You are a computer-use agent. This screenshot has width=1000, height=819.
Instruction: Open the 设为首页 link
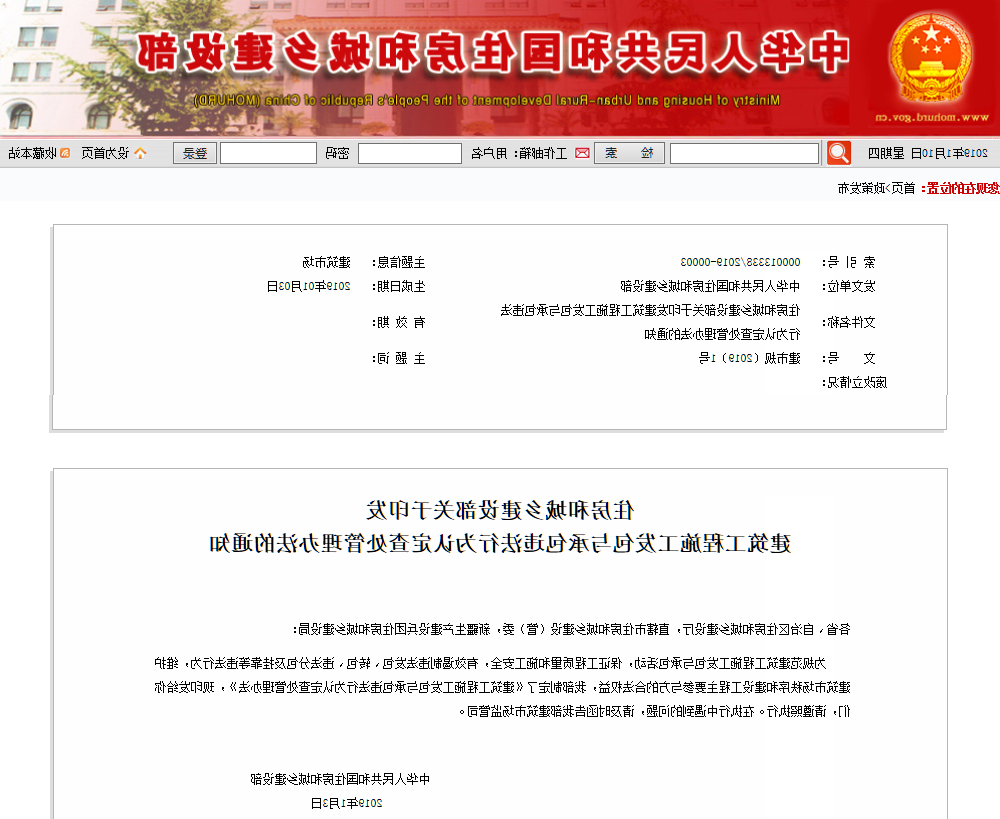(x=105, y=153)
